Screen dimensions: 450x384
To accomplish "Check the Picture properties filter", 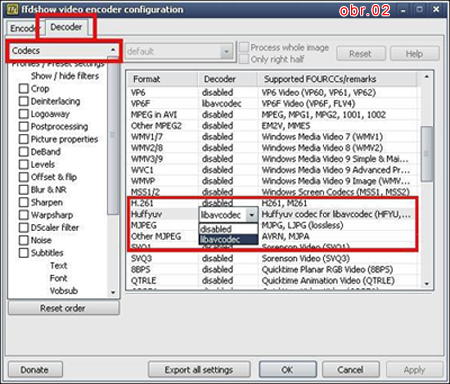I will (x=24, y=139).
